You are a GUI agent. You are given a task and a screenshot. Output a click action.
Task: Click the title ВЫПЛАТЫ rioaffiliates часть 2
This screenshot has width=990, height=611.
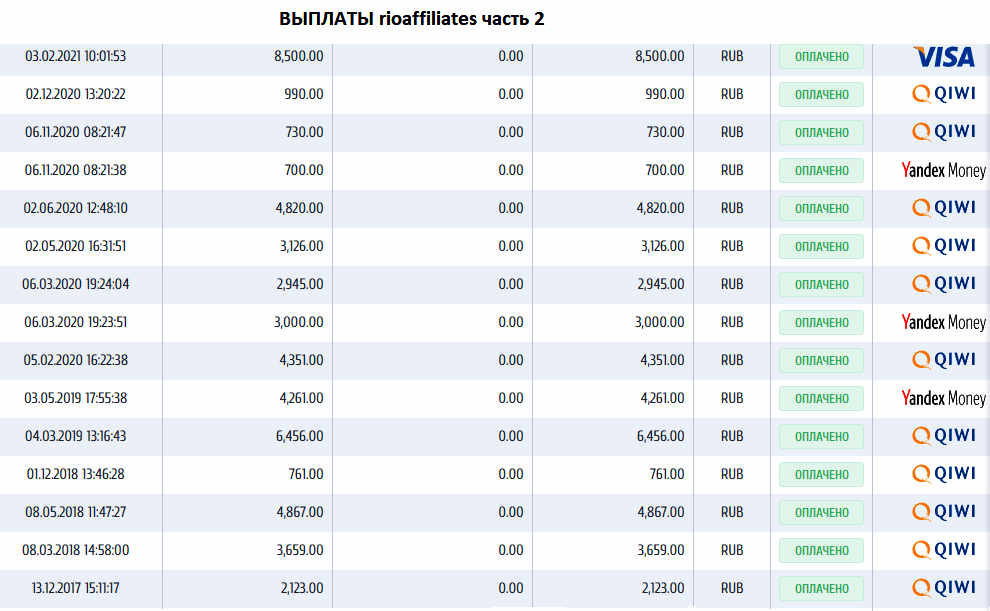(412, 19)
